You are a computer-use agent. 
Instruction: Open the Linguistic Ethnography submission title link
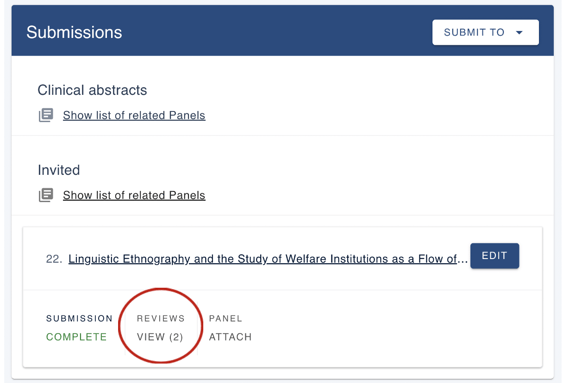267,259
